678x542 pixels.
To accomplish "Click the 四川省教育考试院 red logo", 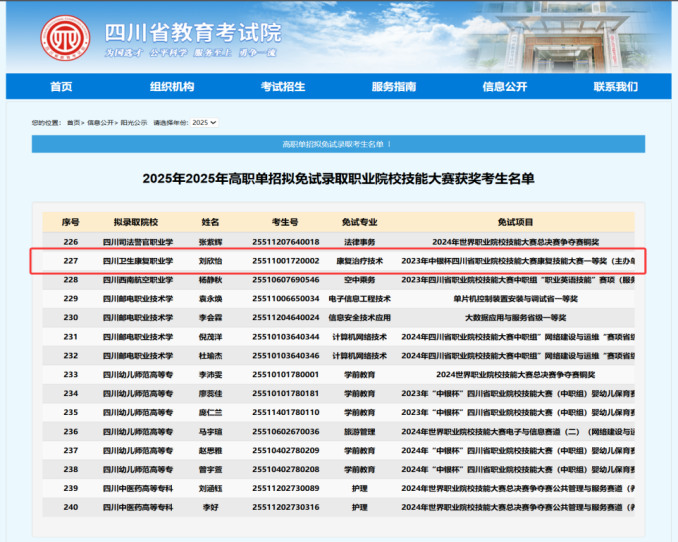I will pyautogui.click(x=65, y=38).
